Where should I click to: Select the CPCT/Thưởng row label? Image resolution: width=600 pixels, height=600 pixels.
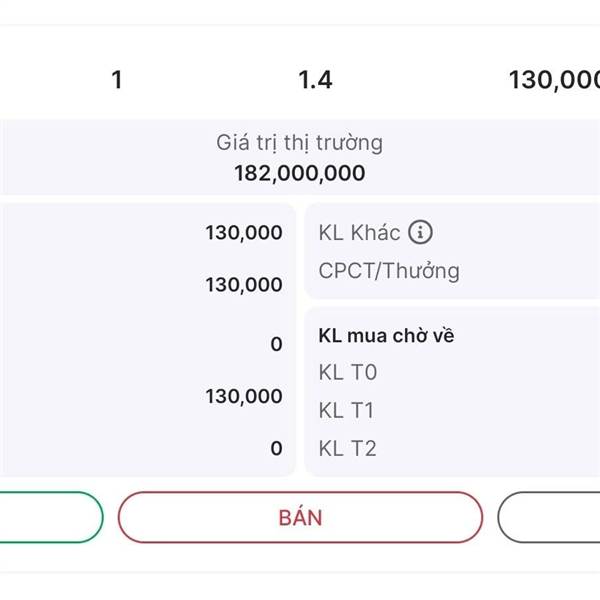pyautogui.click(x=389, y=271)
